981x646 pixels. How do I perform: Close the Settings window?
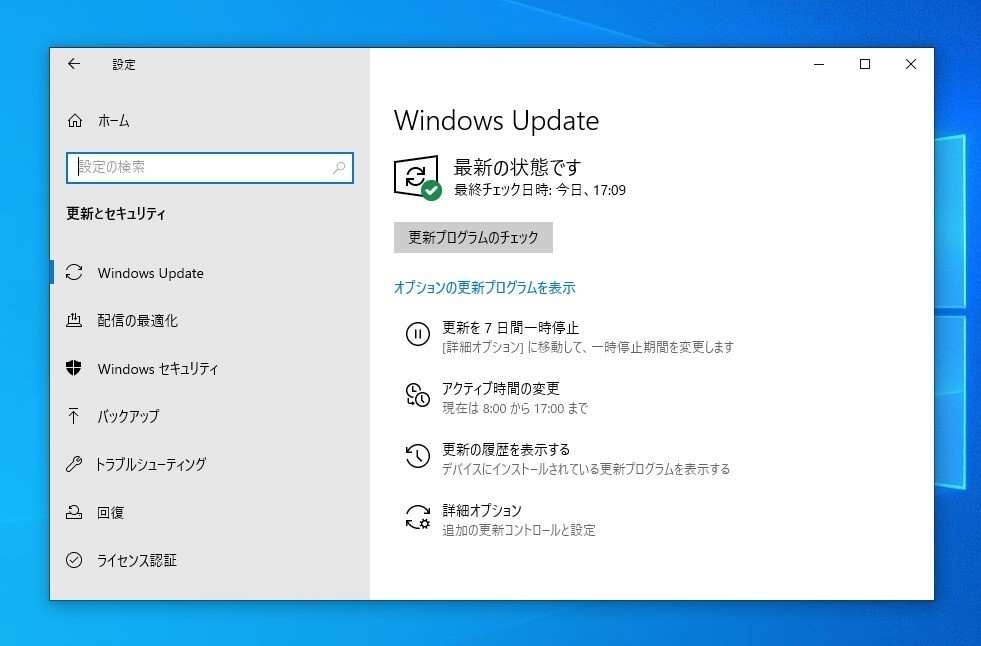click(x=911, y=64)
